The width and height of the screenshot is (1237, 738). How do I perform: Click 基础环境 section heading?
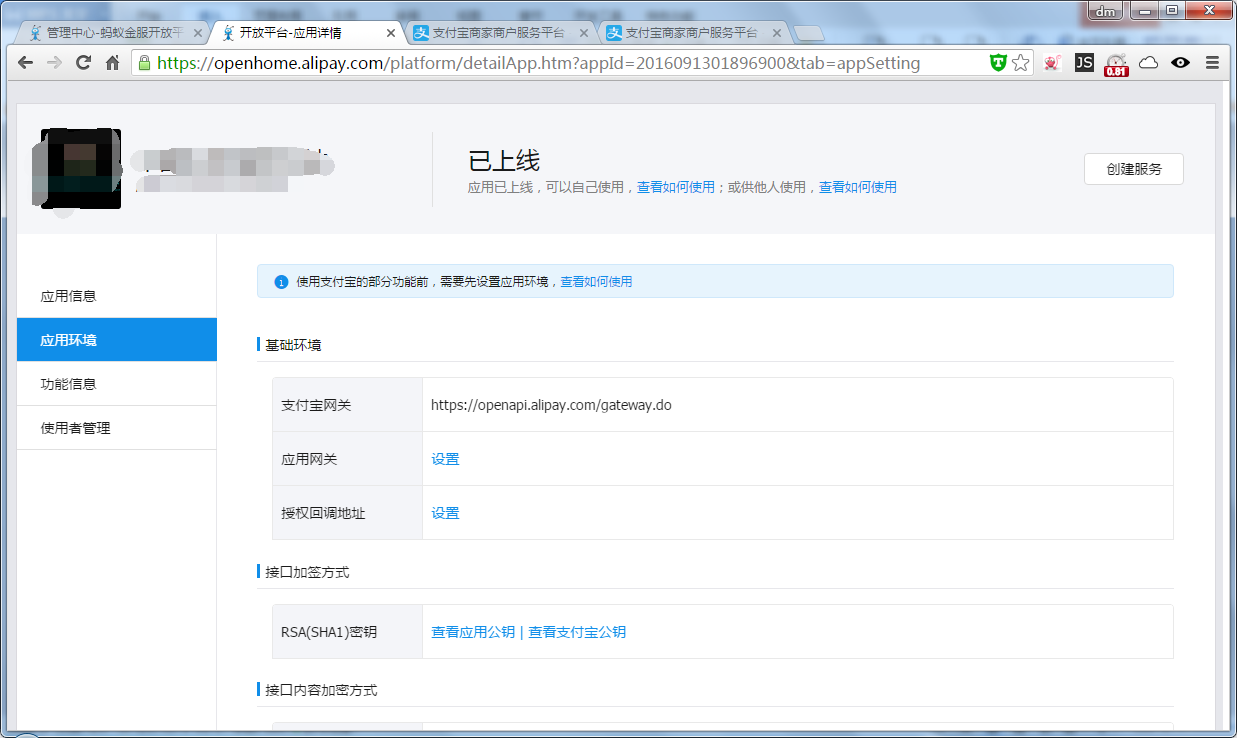click(x=293, y=345)
